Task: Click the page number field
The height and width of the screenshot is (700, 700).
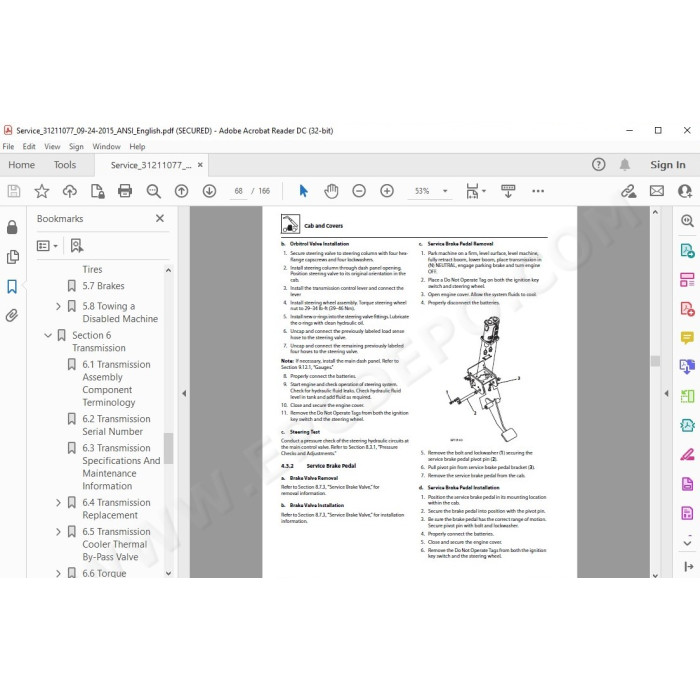Action: pyautogui.click(x=238, y=191)
